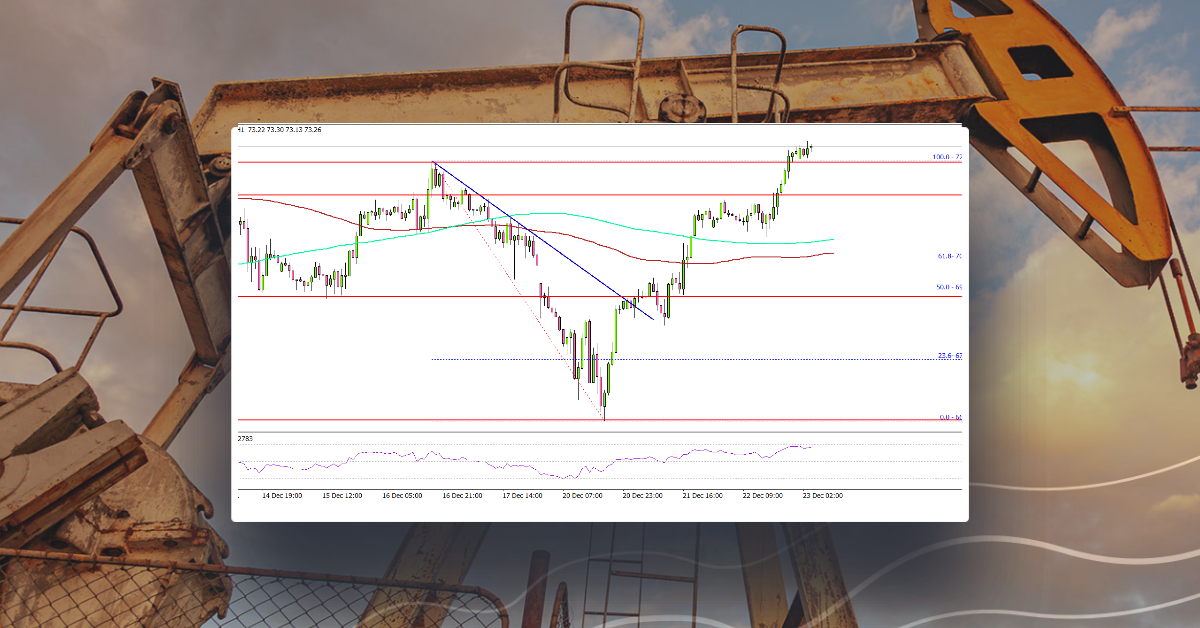The width and height of the screenshot is (1200, 628).
Task: Click the indicator subwindow separator line
Action: [600, 430]
